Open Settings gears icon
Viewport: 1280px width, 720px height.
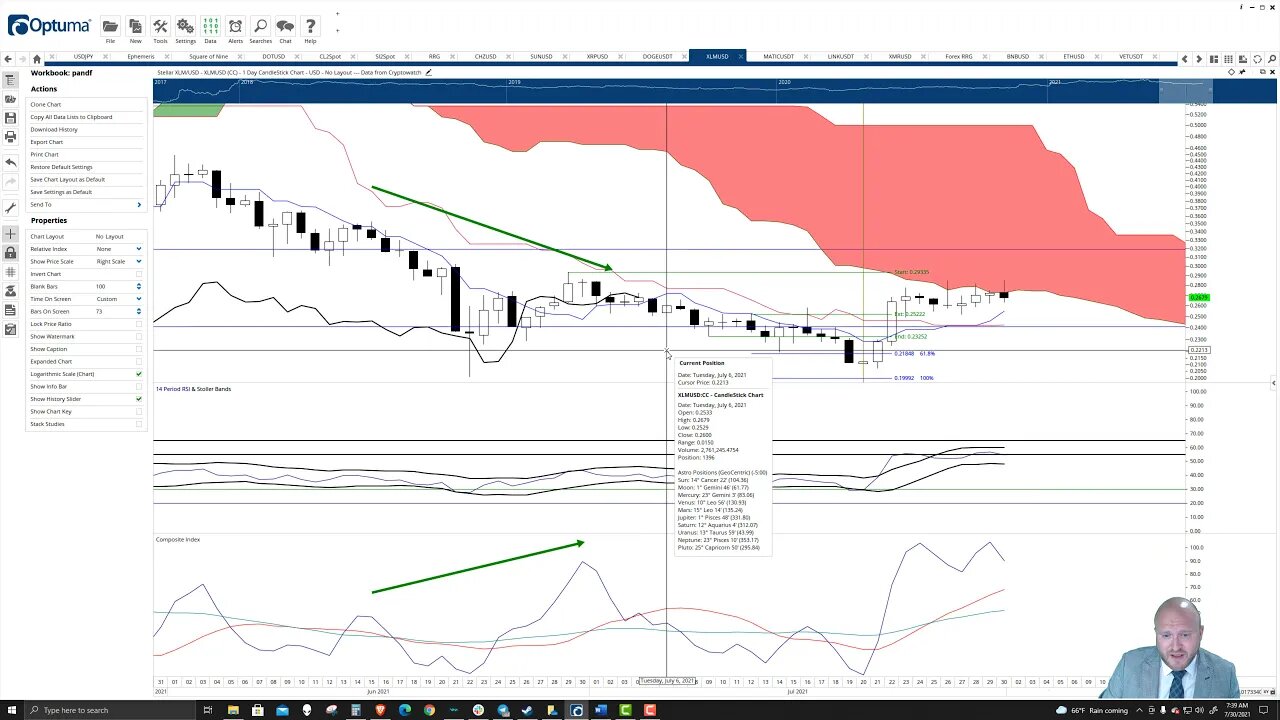coord(185,26)
